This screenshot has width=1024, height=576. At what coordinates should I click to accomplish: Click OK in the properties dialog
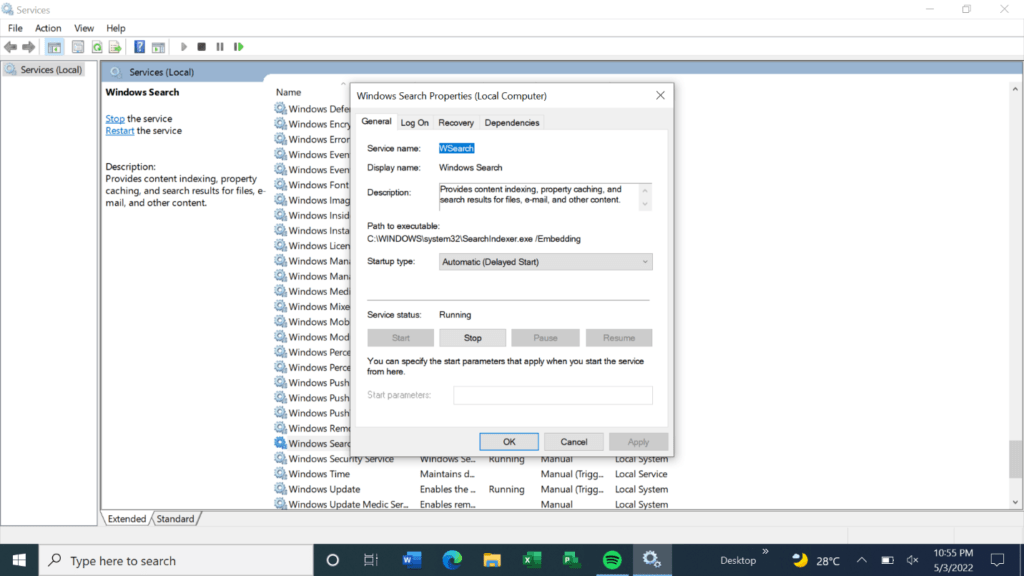click(509, 441)
